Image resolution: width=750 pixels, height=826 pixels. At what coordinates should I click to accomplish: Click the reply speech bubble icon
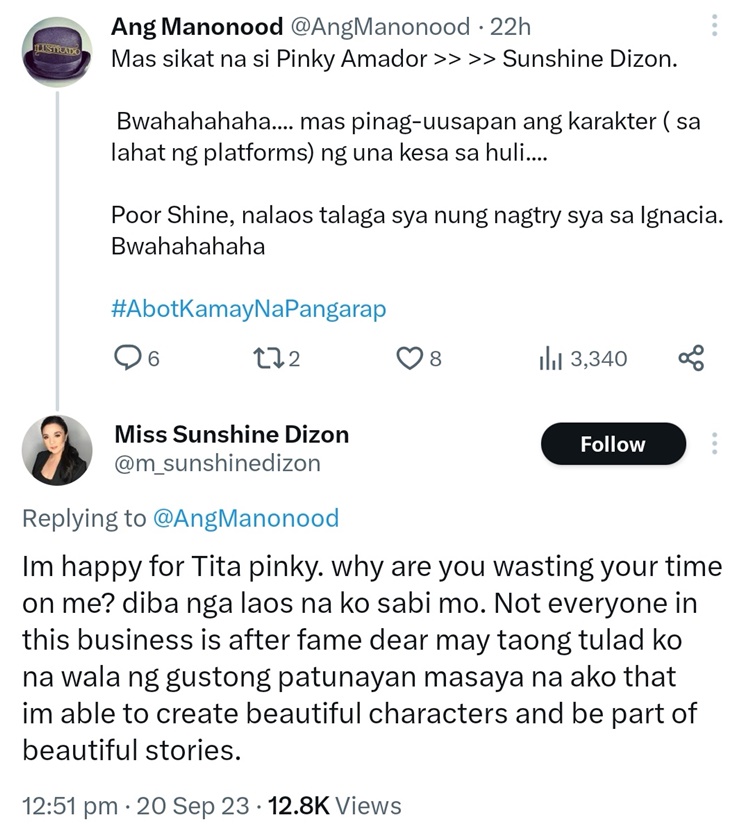point(128,358)
